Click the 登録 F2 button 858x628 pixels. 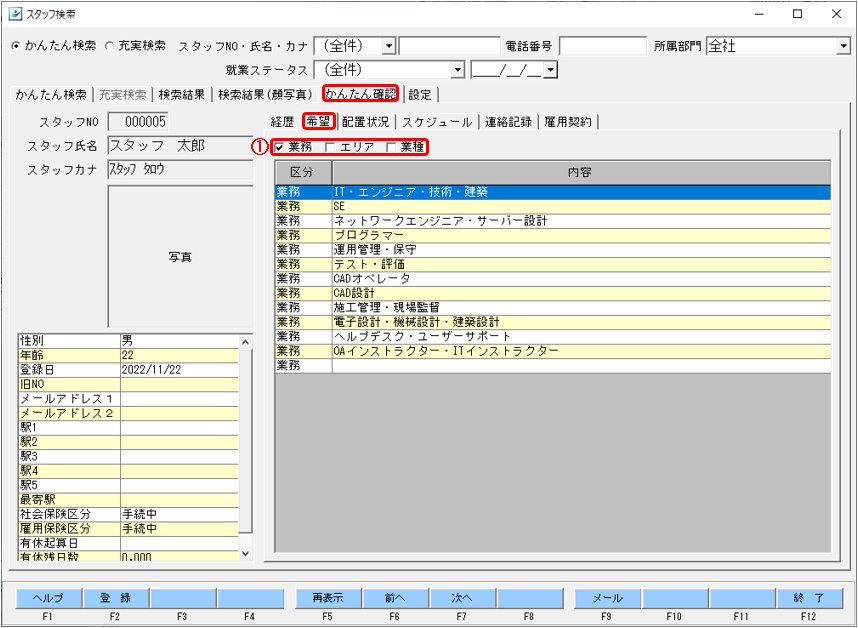point(116,598)
